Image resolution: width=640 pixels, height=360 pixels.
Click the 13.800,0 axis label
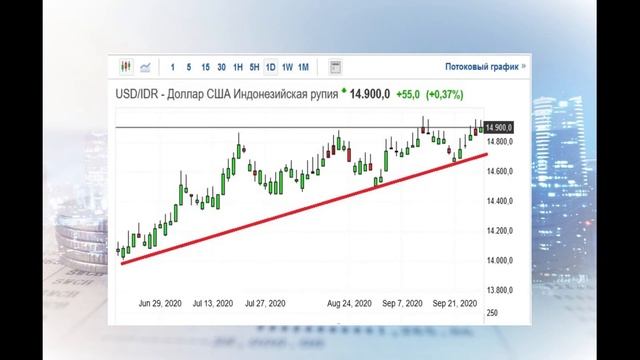[x=500, y=290]
